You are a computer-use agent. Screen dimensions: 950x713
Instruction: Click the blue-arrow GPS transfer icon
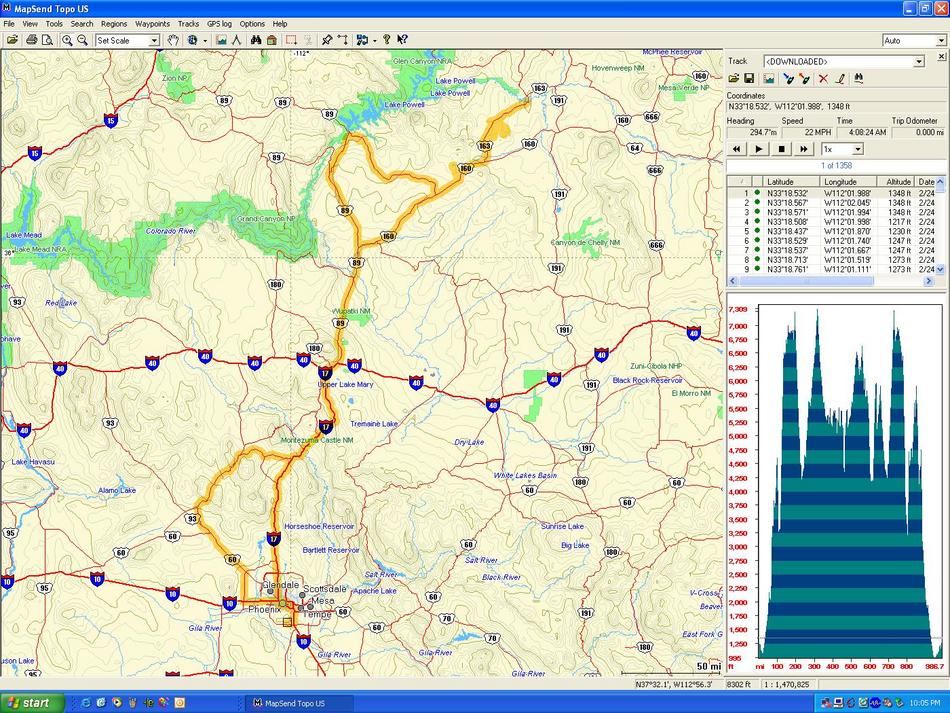(x=788, y=79)
